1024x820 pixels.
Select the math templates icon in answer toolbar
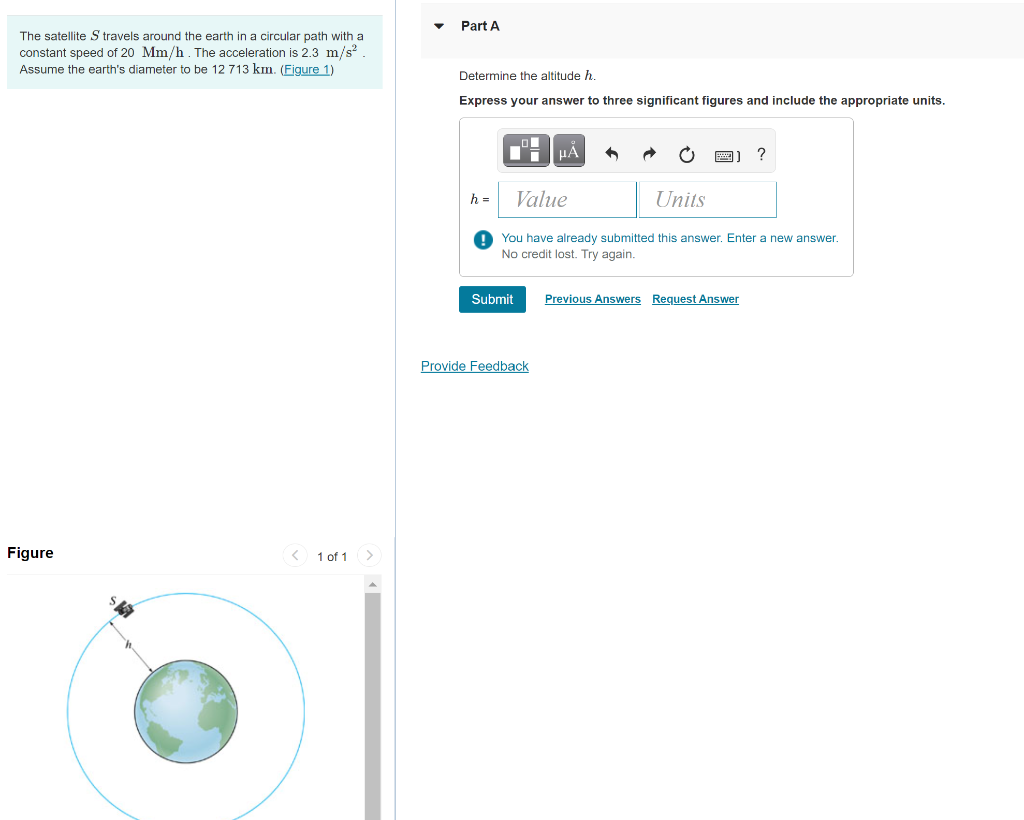pyautogui.click(x=525, y=150)
